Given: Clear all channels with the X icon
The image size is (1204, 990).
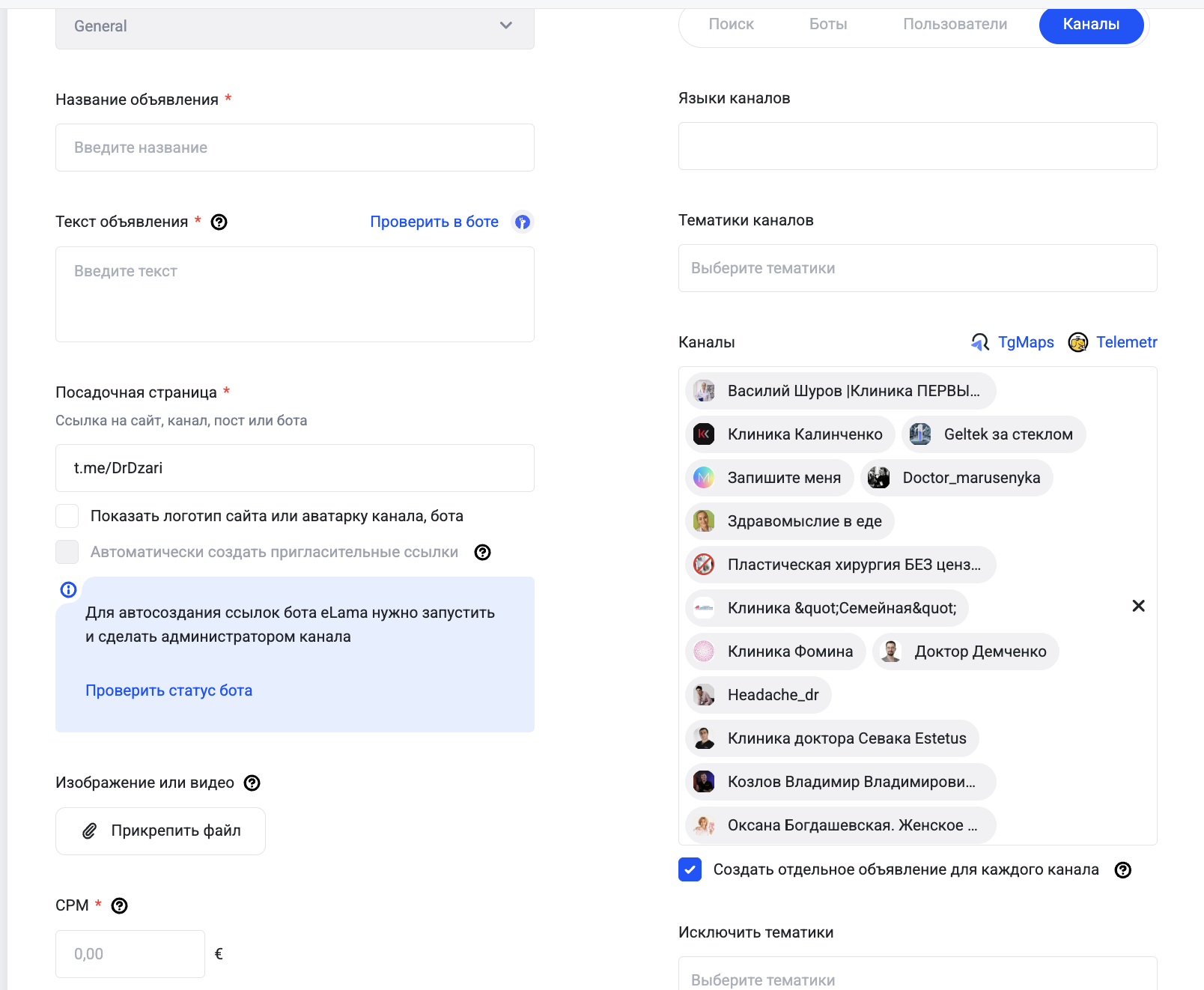Looking at the screenshot, I should [1138, 606].
